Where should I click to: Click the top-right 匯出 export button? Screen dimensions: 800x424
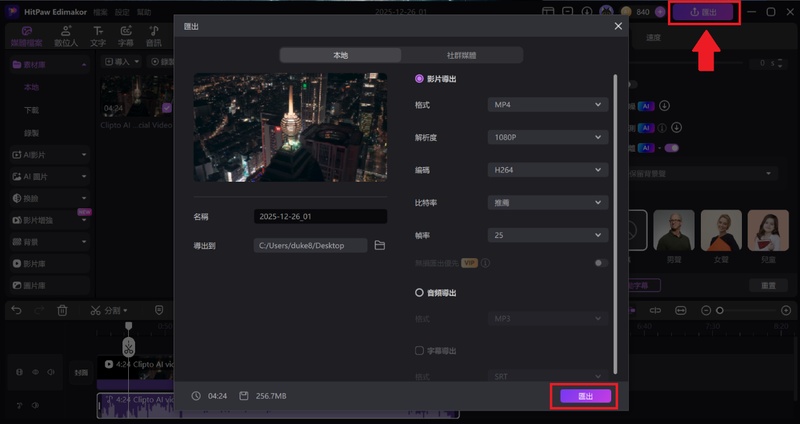704,12
